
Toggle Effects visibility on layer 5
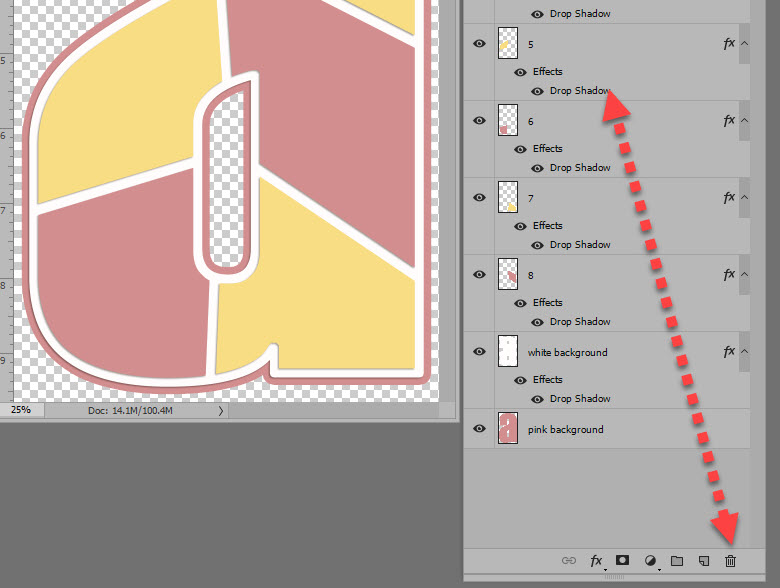[x=520, y=72]
